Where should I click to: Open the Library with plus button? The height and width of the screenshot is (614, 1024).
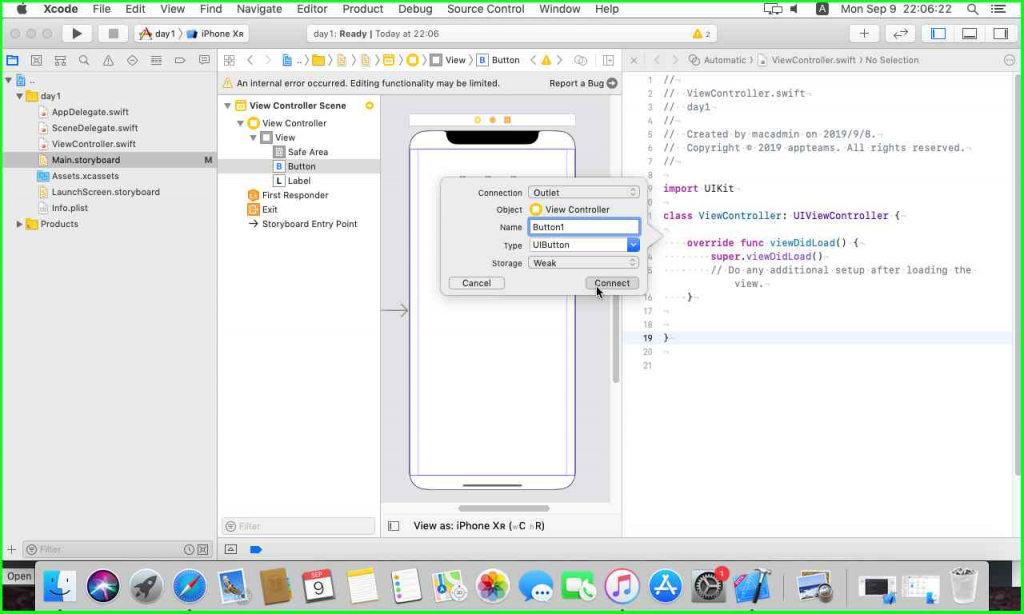[865, 33]
